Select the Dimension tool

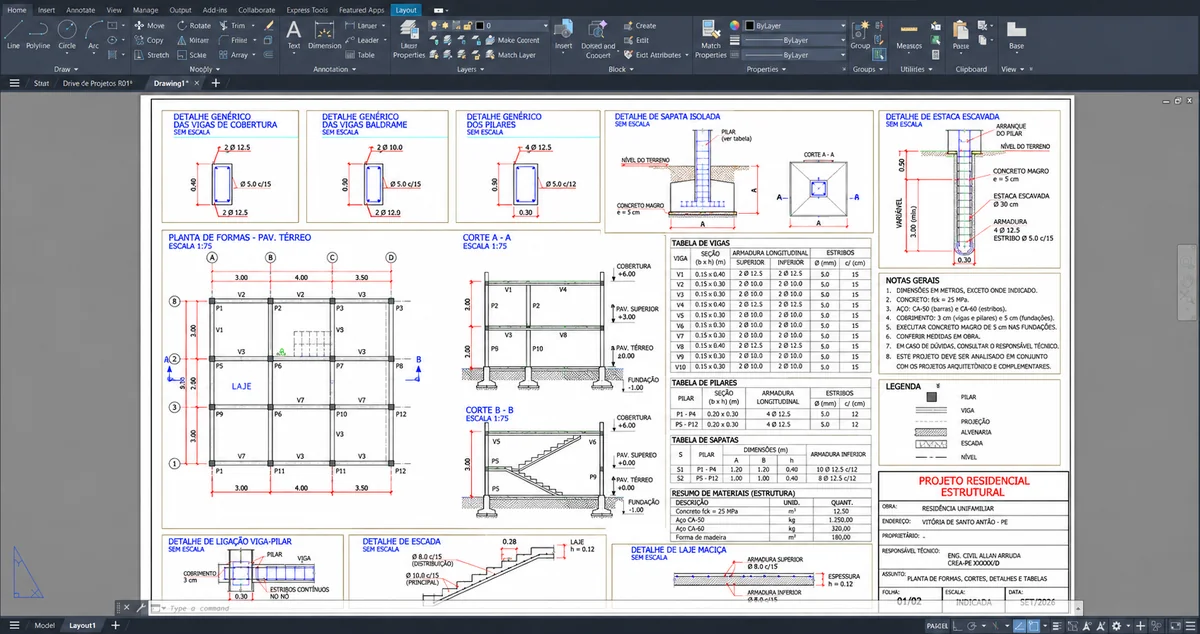[324, 34]
